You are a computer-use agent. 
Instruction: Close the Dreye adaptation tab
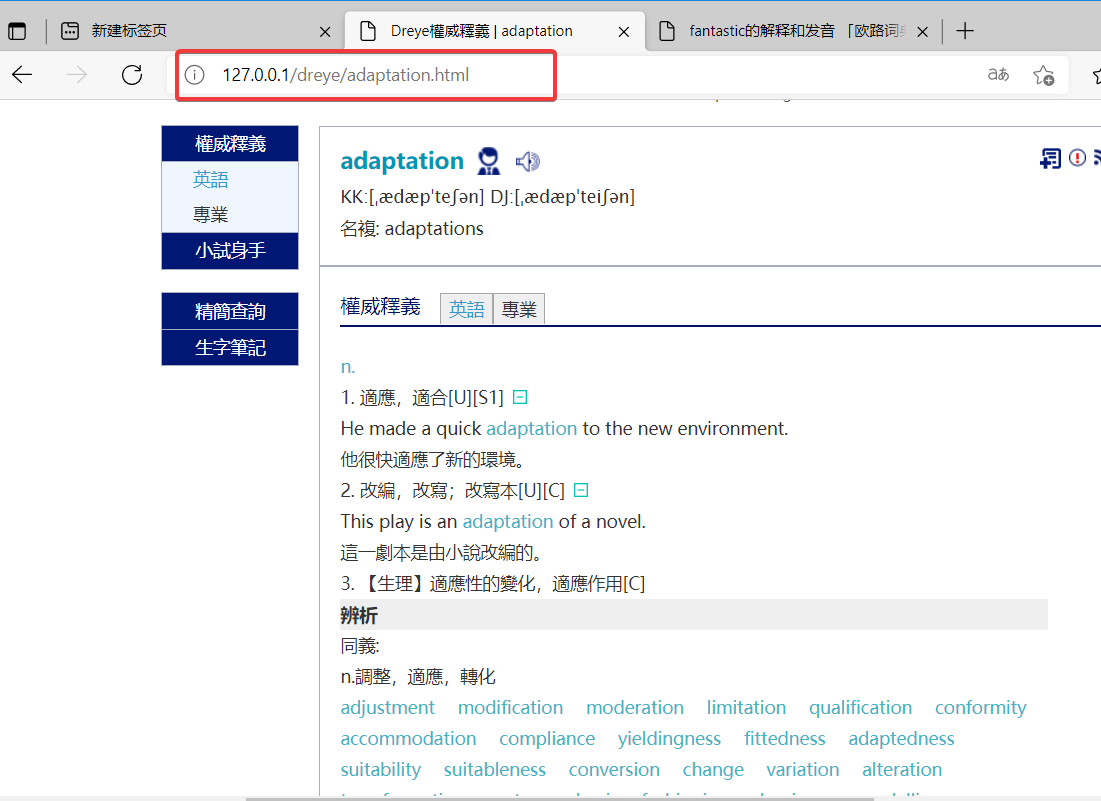(x=624, y=32)
